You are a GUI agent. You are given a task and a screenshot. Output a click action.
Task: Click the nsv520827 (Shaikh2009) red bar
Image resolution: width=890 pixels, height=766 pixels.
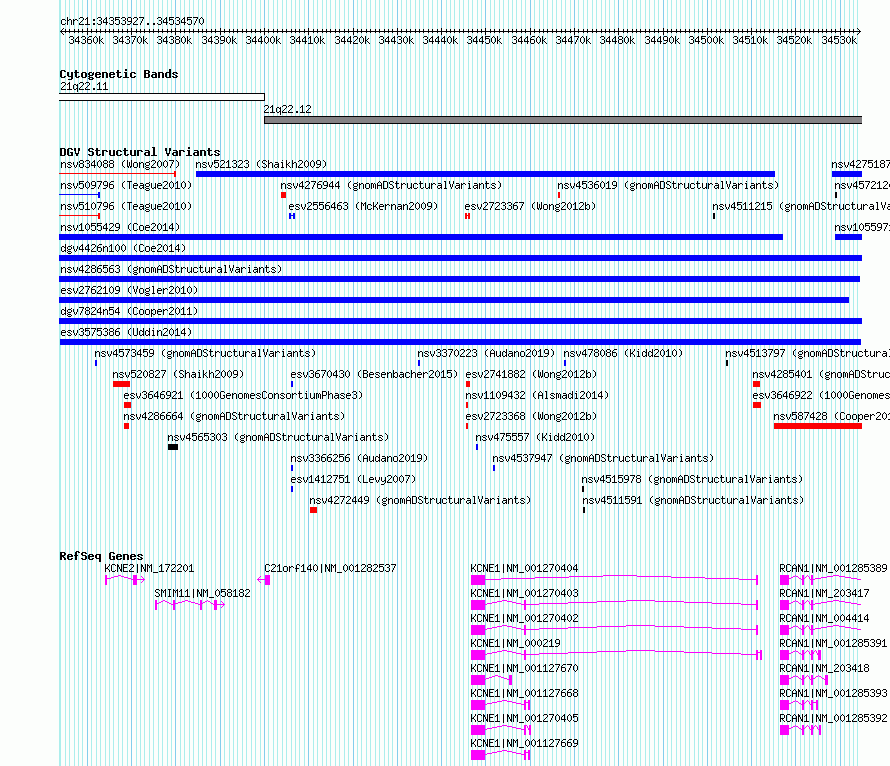121,384
